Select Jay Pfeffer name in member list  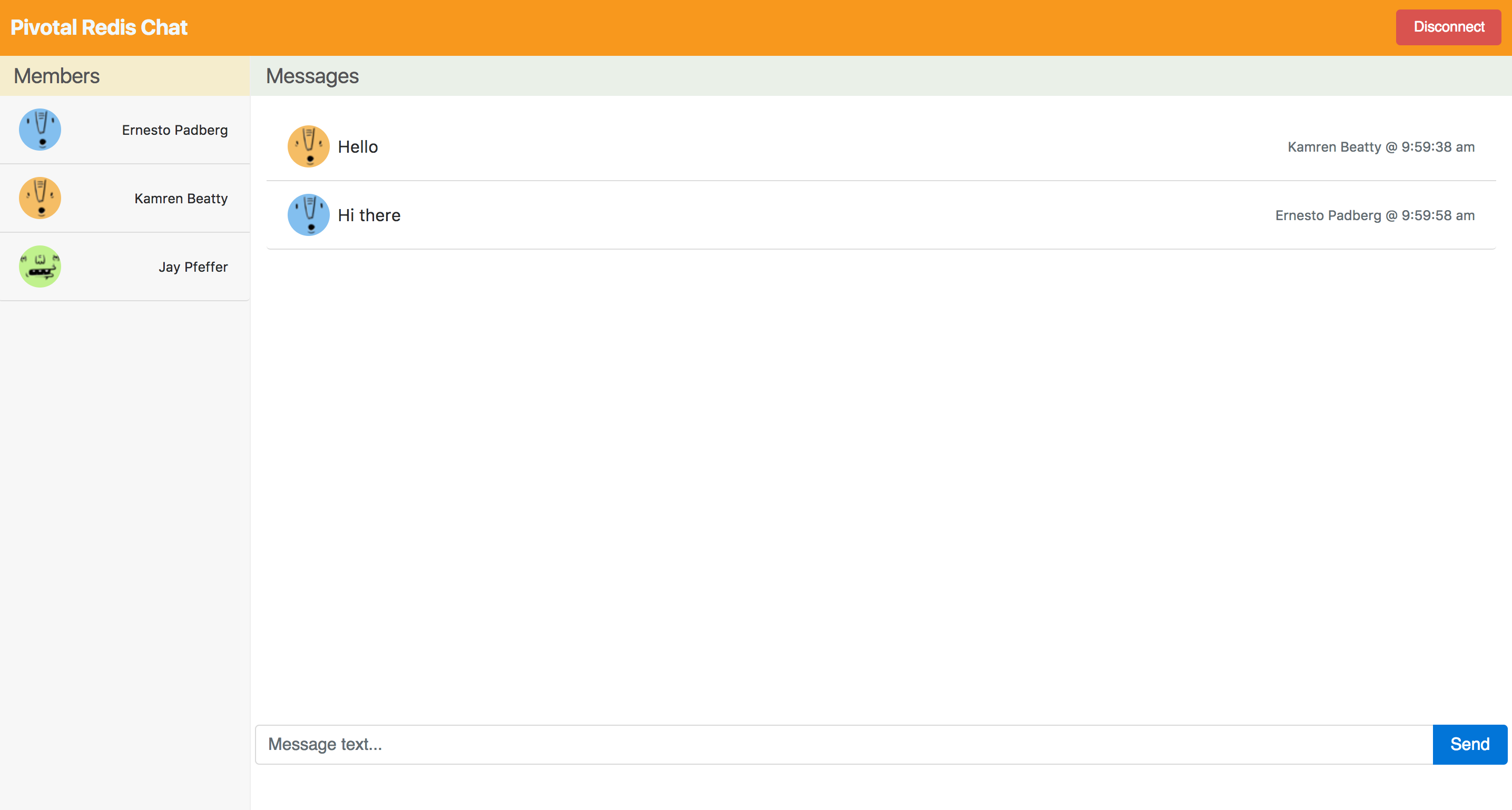tap(192, 267)
